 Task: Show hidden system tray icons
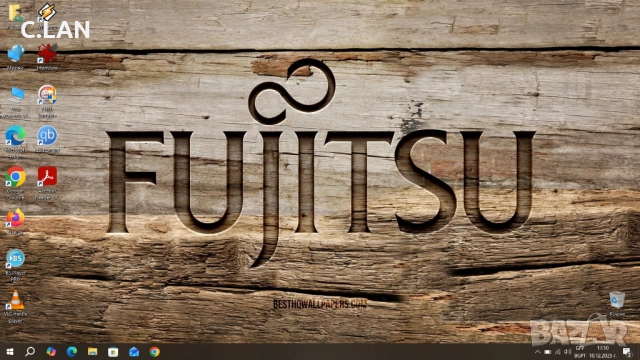point(538,352)
